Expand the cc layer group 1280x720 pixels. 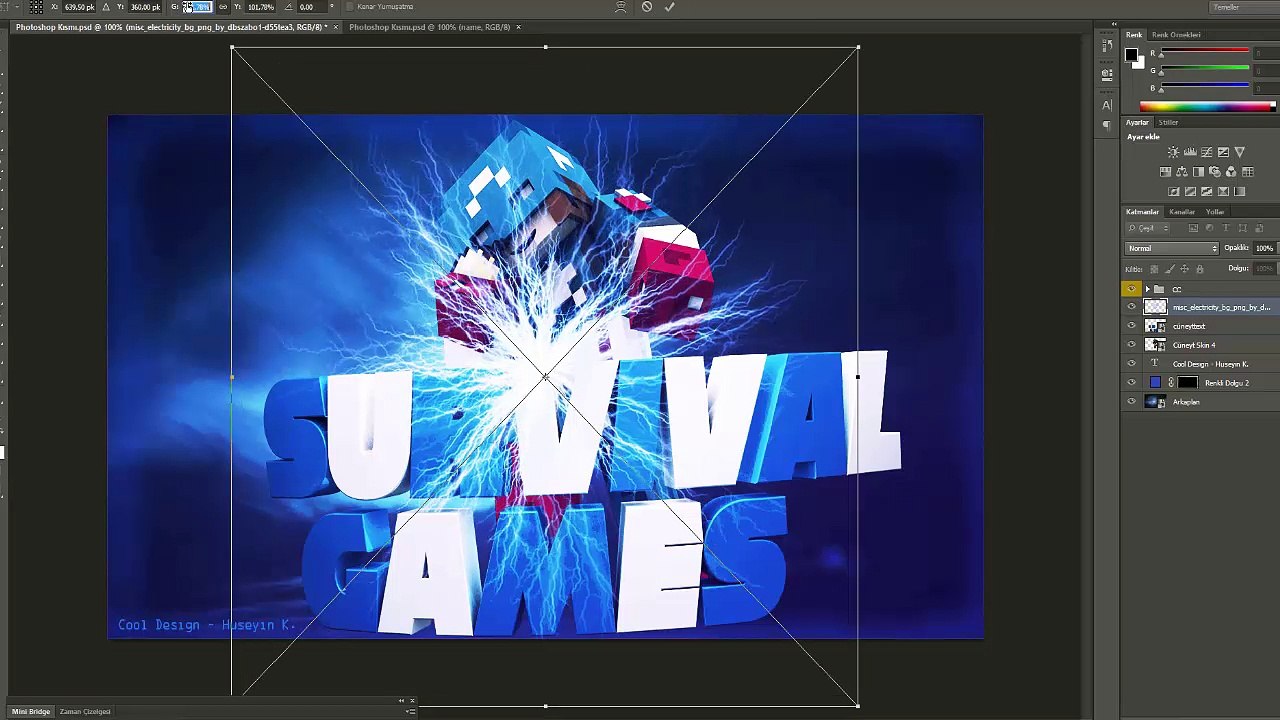1147,289
